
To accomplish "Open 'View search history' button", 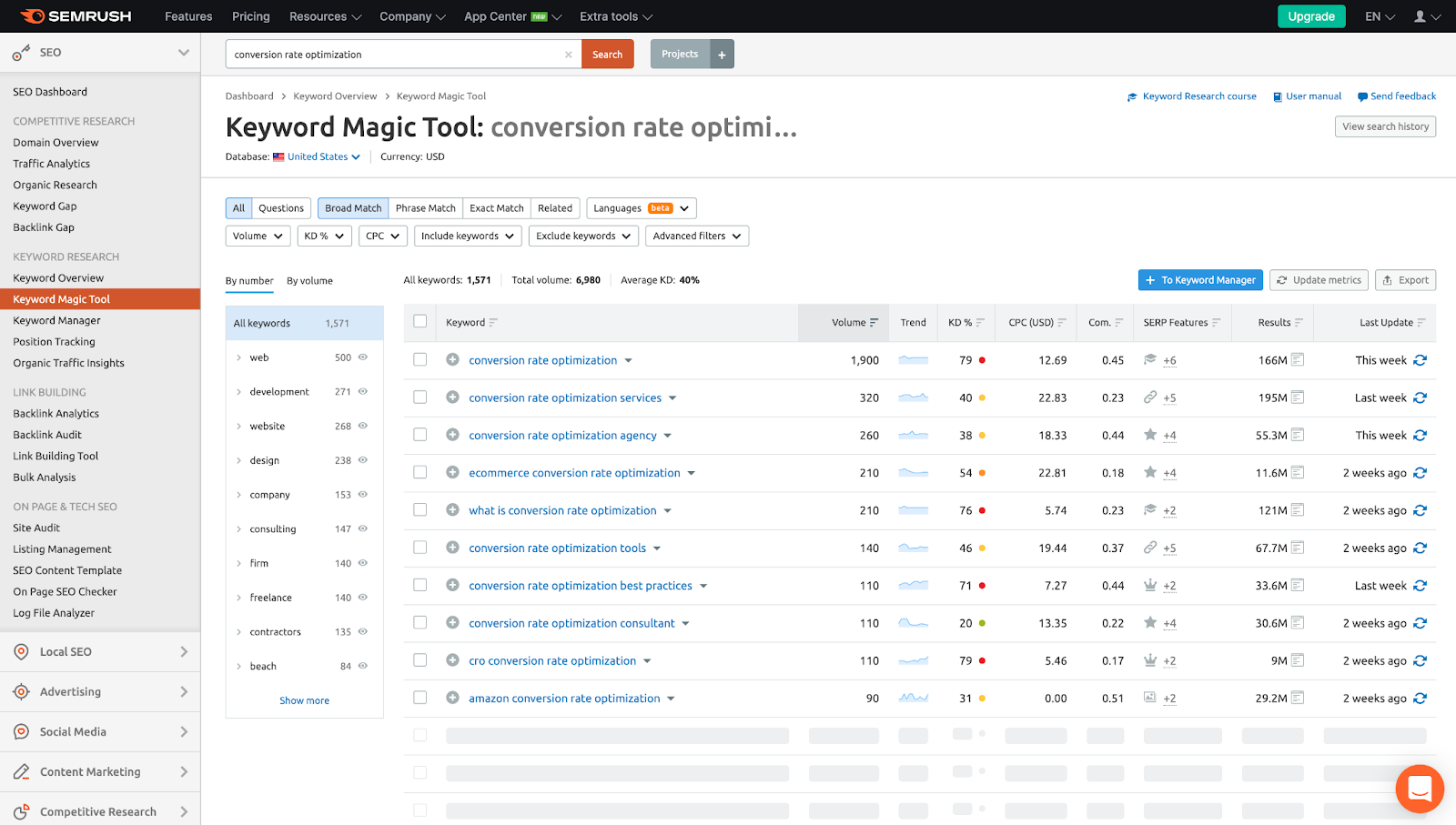I will (x=1386, y=126).
